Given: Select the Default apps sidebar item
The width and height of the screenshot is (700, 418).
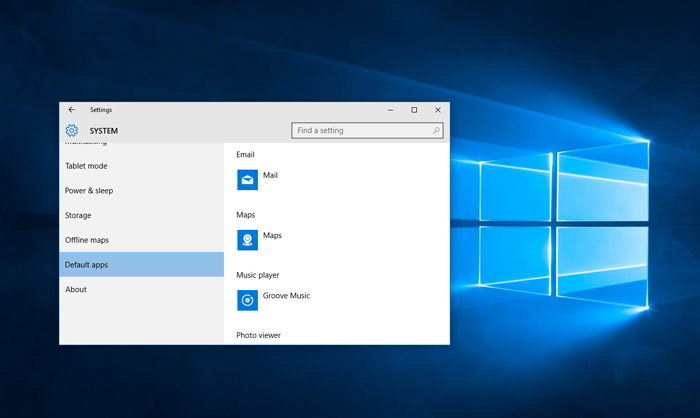Looking at the screenshot, I should click(x=142, y=264).
